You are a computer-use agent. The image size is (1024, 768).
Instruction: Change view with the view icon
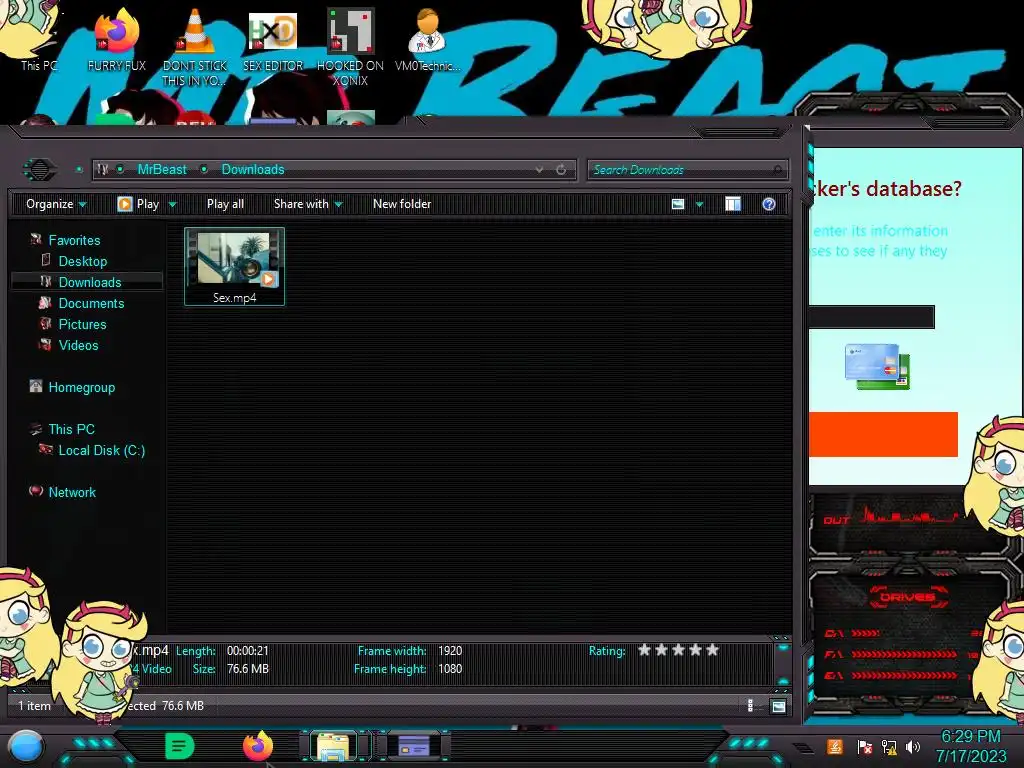tap(678, 204)
